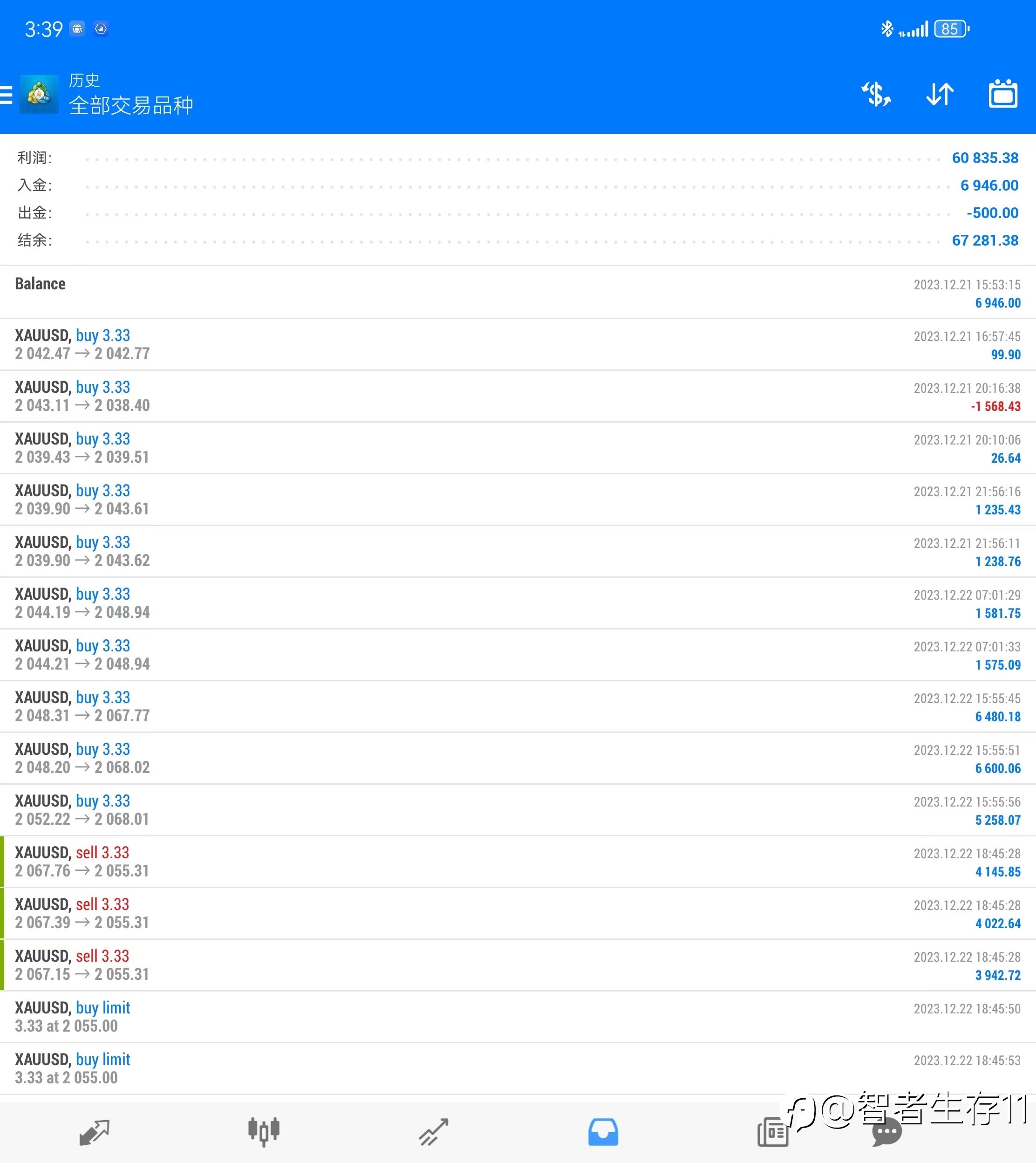The height and width of the screenshot is (1163, 1036).
Task: Switch to the Quotes tab
Action: [94, 1132]
